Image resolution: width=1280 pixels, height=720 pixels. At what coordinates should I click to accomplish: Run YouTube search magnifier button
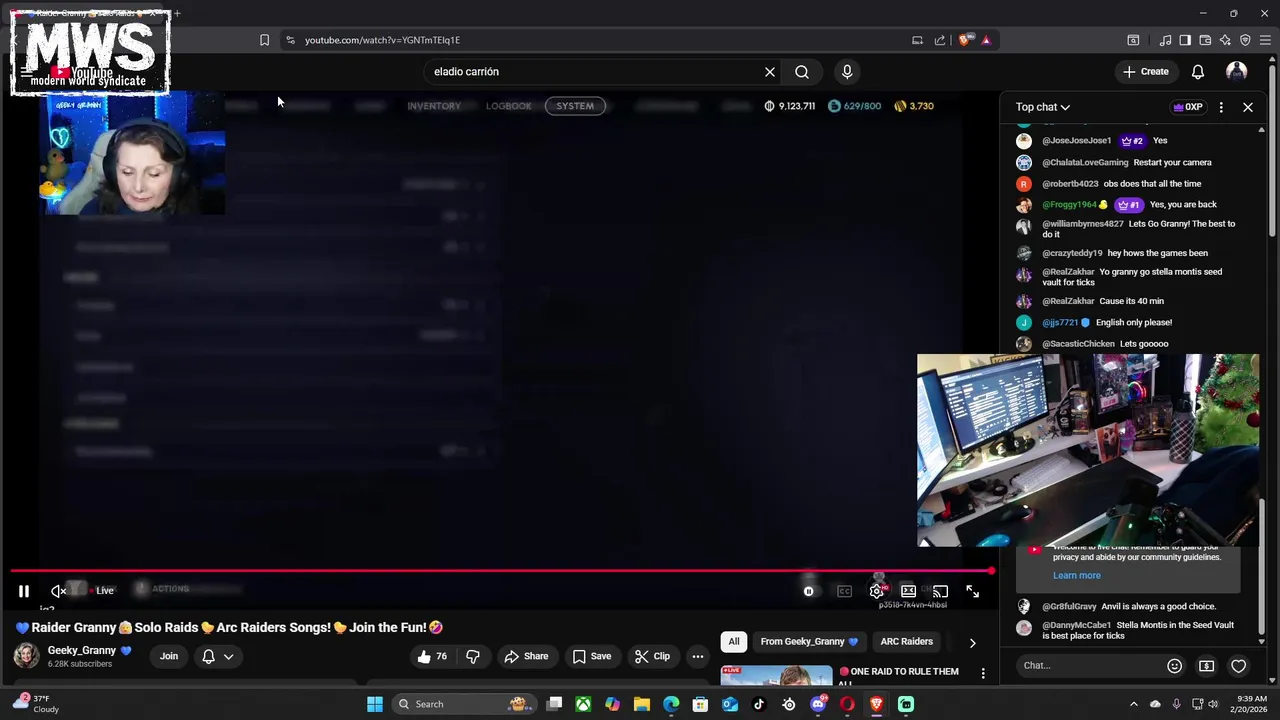pyautogui.click(x=802, y=72)
